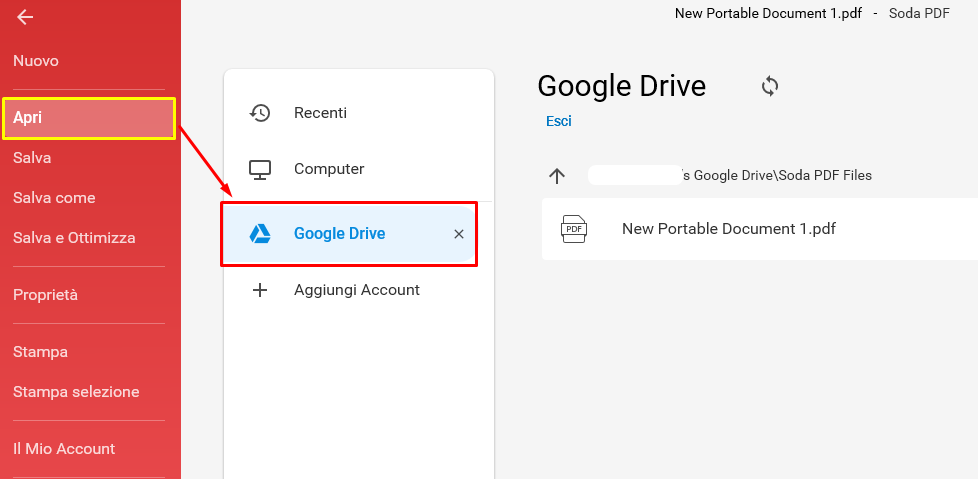This screenshot has width=978, height=479.
Task: Select the Google Drive location entry
Action: point(349,234)
